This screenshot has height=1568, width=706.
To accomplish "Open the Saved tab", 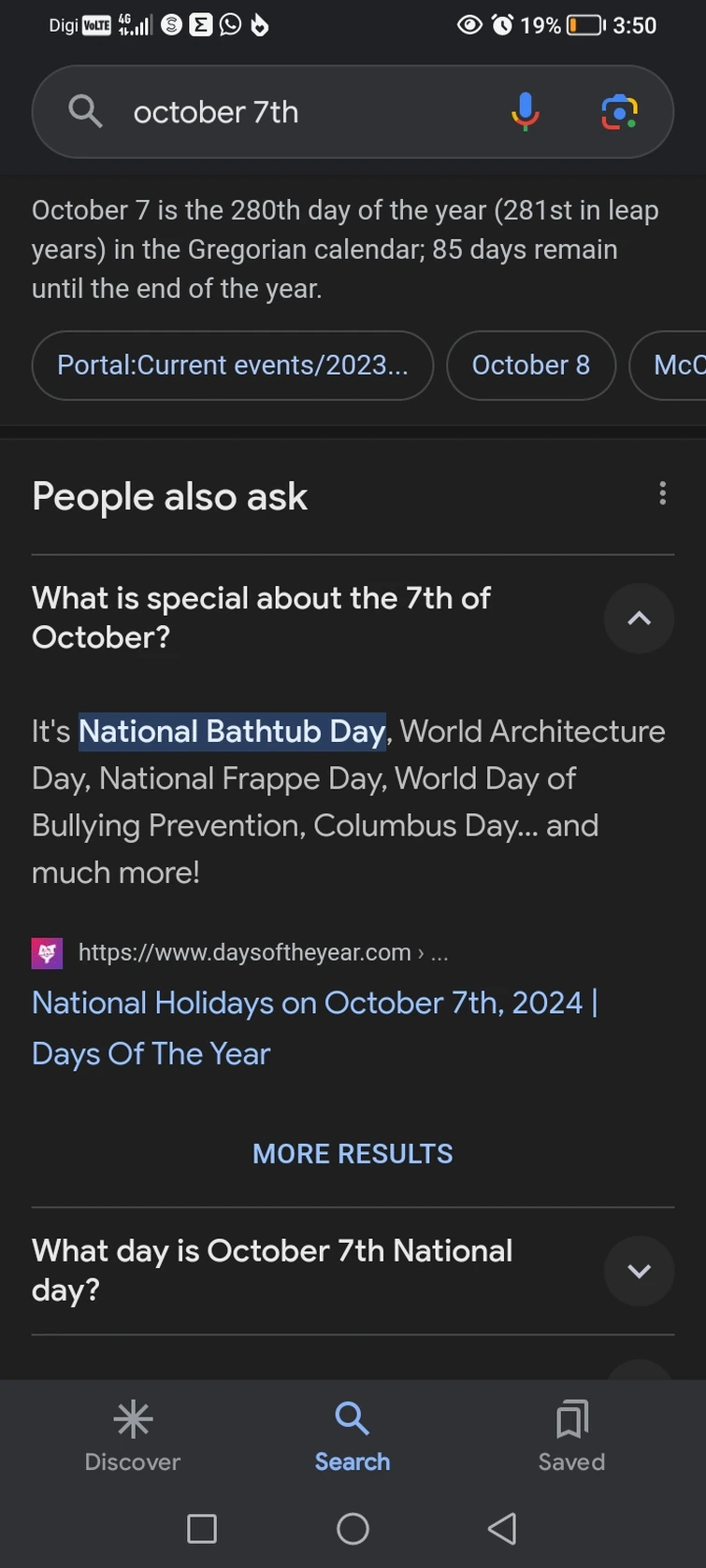I will [x=571, y=1435].
